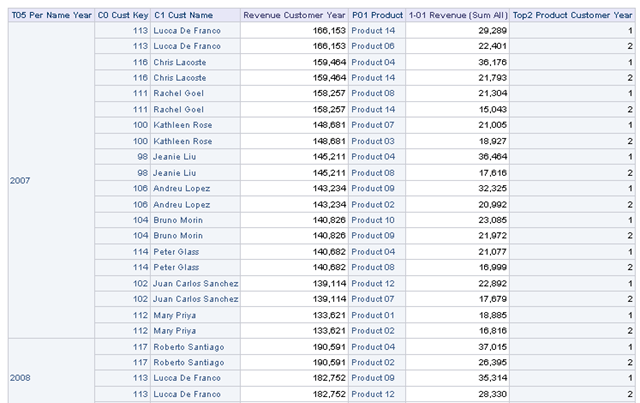Click Peter Glass name beside Product 04

click(x=176, y=252)
